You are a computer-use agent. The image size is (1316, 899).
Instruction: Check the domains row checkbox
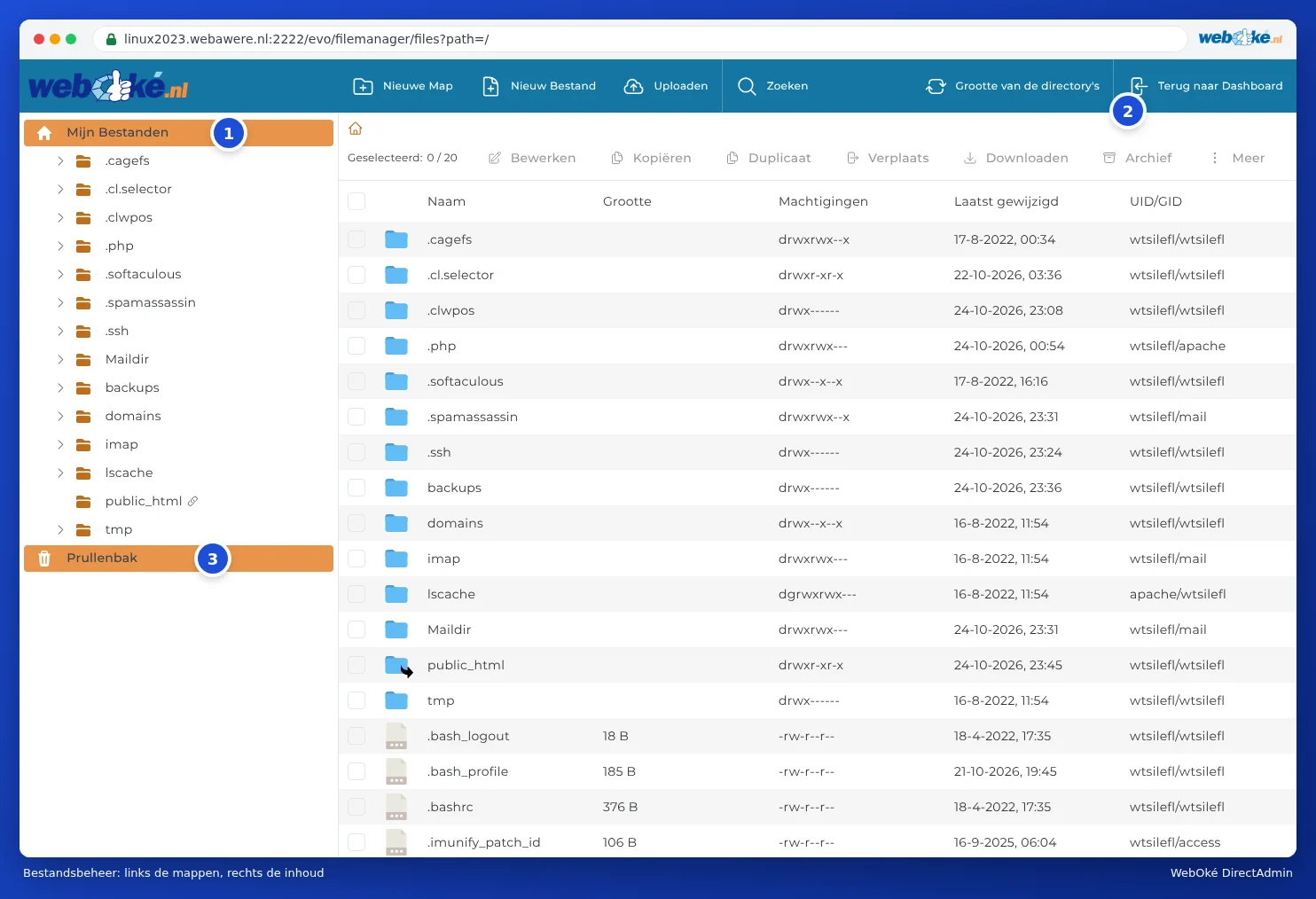coord(356,523)
